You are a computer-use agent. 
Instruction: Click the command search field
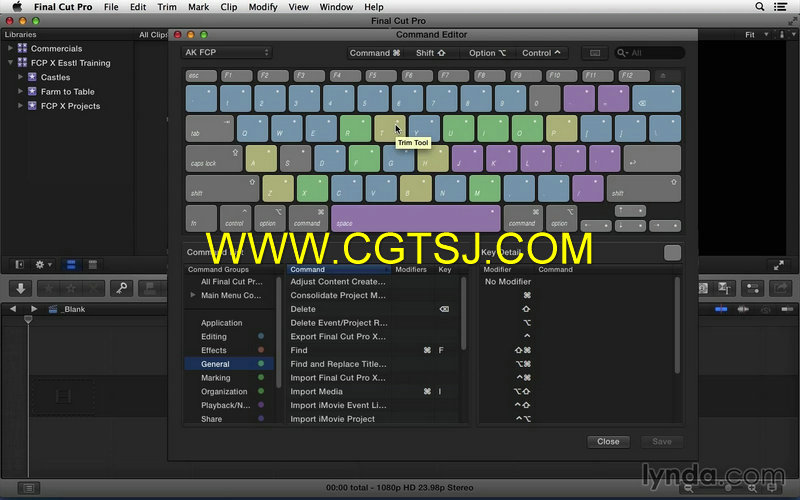(649, 53)
